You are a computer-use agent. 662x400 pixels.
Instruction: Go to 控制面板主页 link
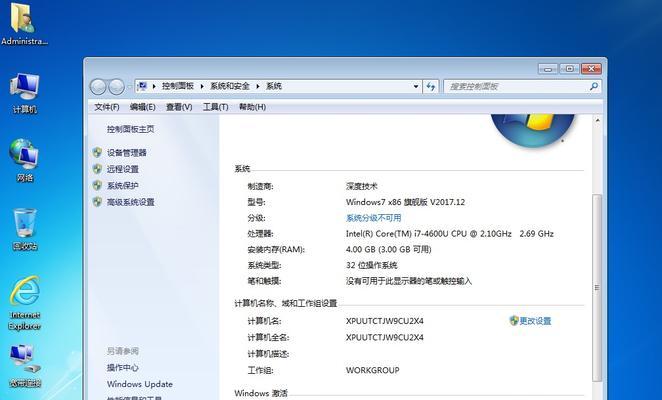tap(130, 129)
